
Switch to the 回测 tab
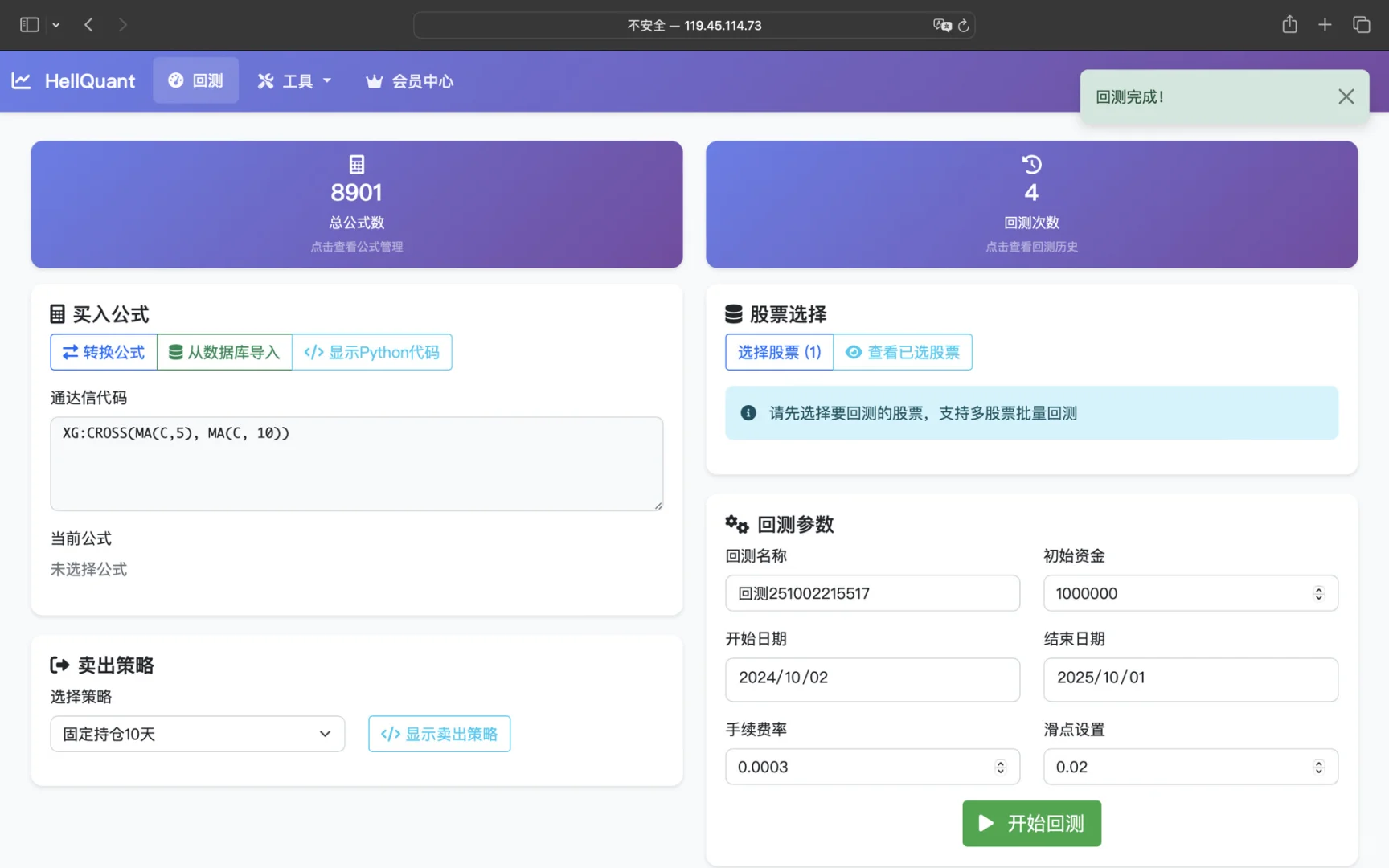(x=195, y=80)
